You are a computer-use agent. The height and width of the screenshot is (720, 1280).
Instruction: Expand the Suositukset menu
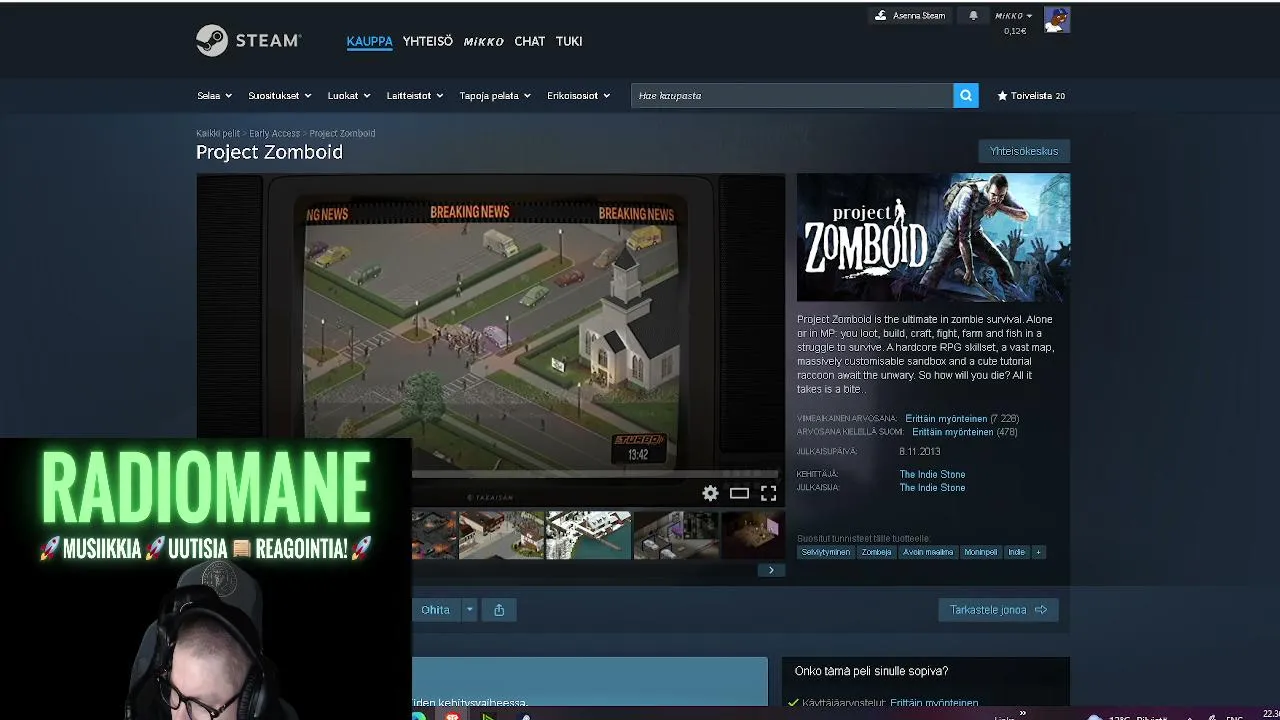tap(279, 96)
